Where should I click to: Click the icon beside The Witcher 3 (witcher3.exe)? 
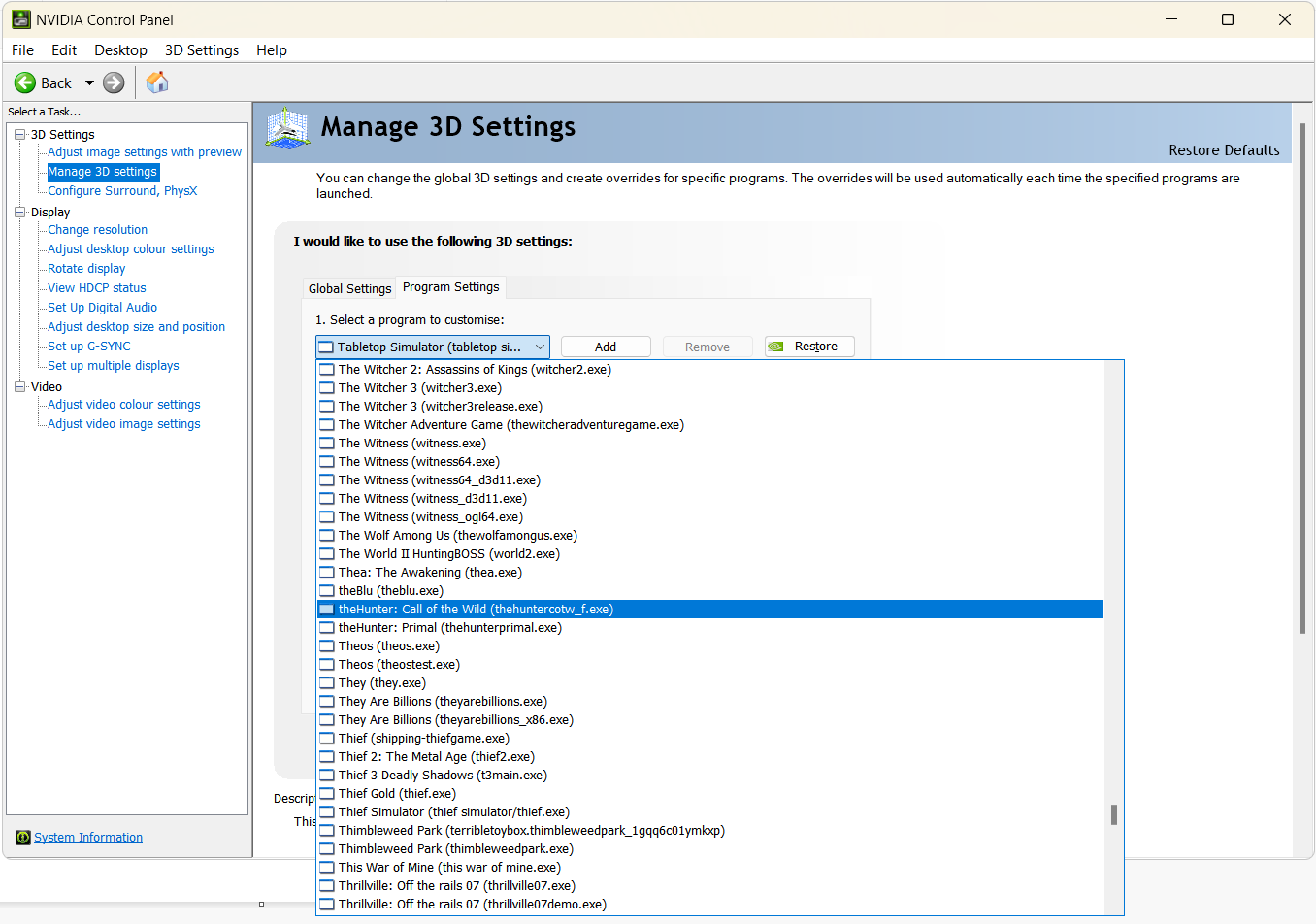[x=327, y=388]
